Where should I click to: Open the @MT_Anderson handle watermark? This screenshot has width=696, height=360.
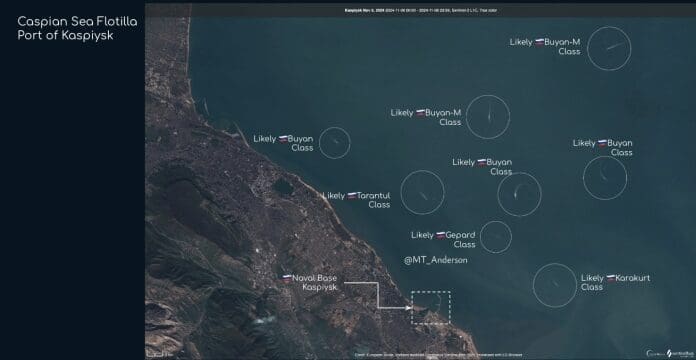(435, 261)
